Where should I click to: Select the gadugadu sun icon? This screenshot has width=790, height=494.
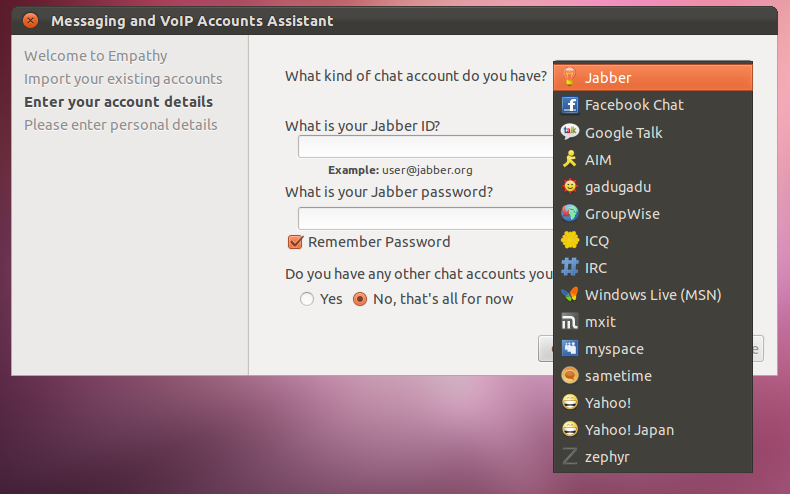click(x=570, y=187)
